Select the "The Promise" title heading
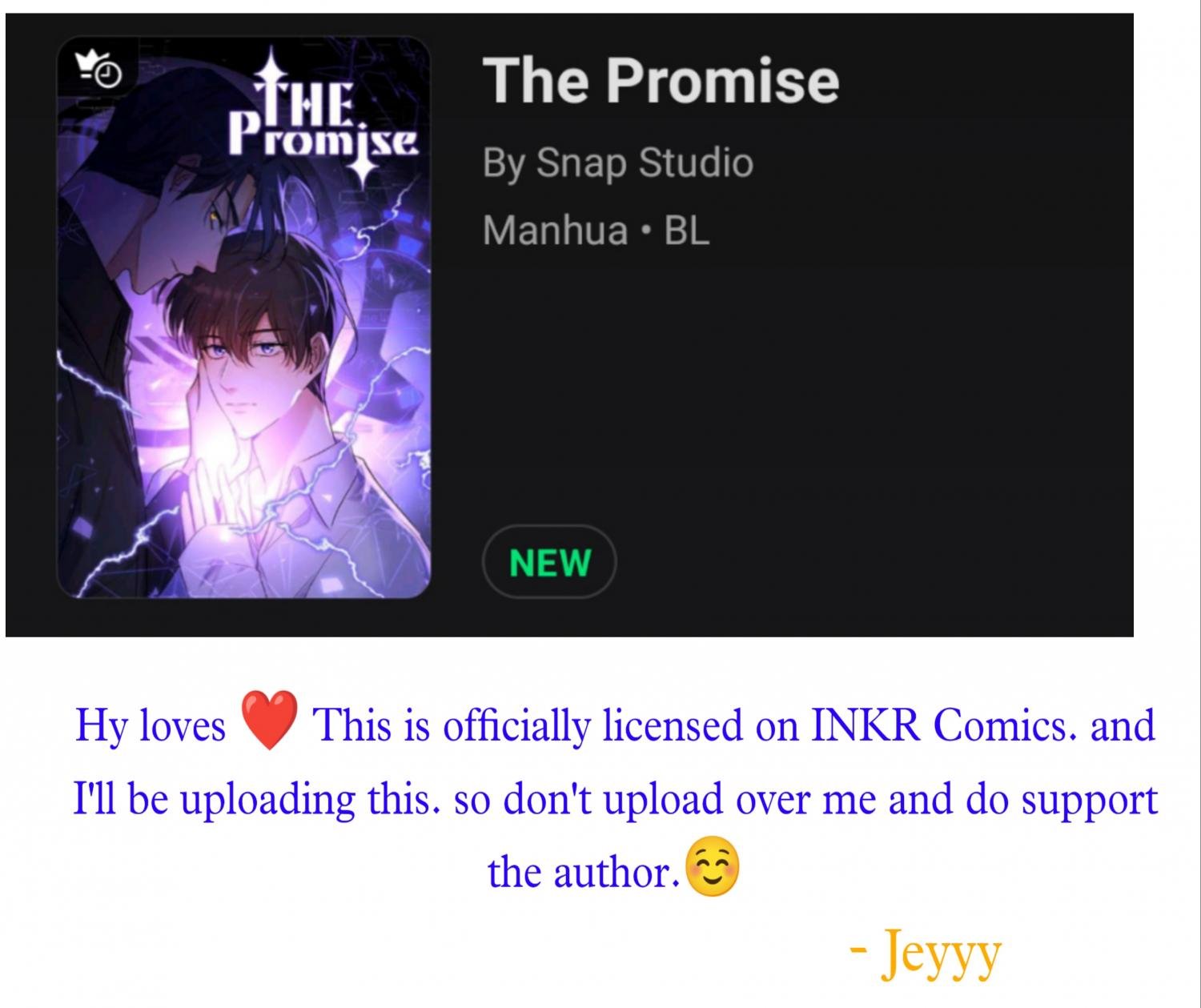Screen dimensions: 1201x1008 661,81
